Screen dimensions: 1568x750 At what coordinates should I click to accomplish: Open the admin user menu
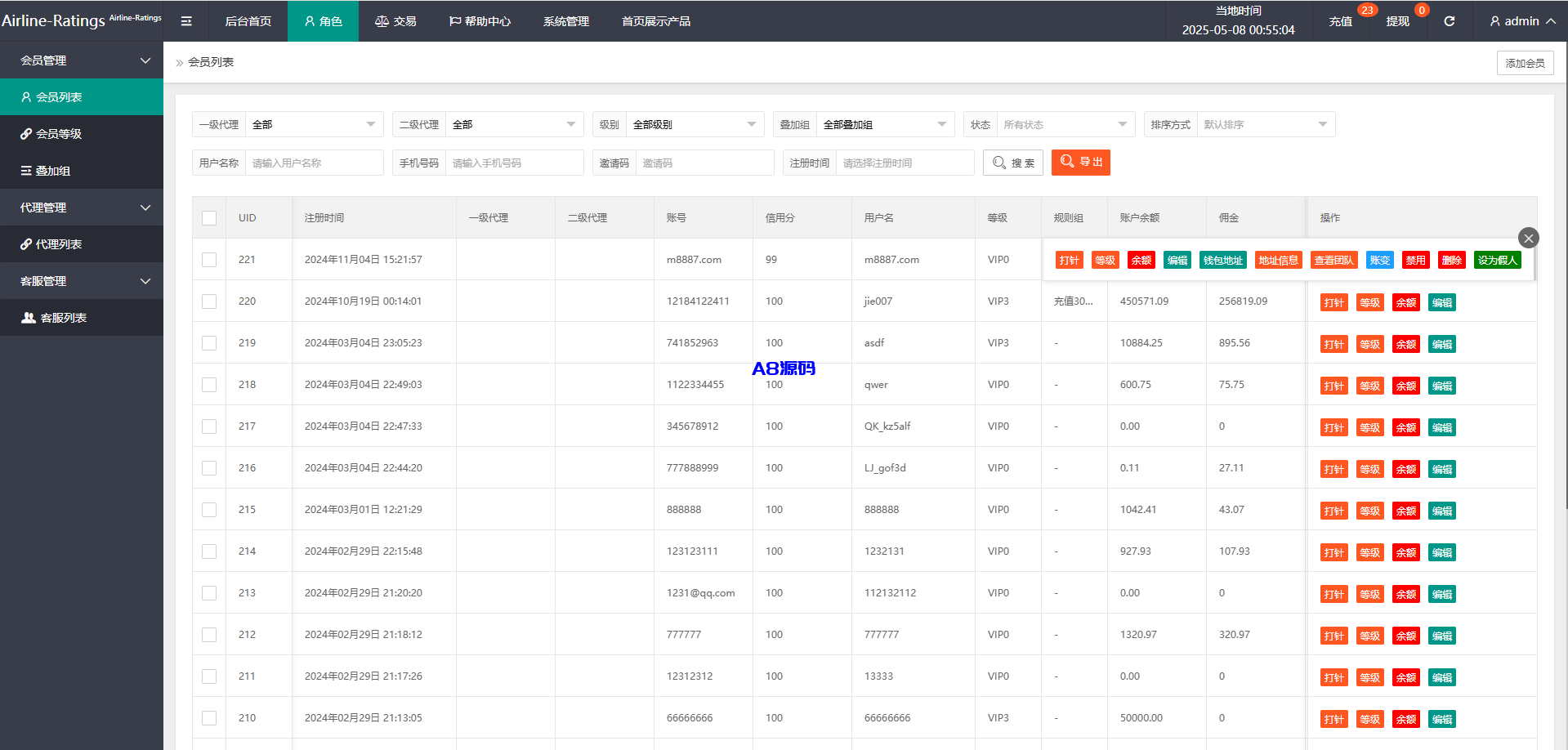(x=1522, y=21)
